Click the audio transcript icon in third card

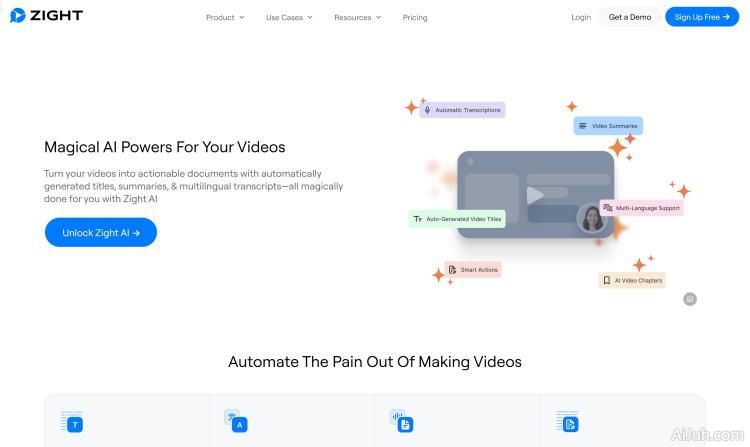[x=403, y=424]
